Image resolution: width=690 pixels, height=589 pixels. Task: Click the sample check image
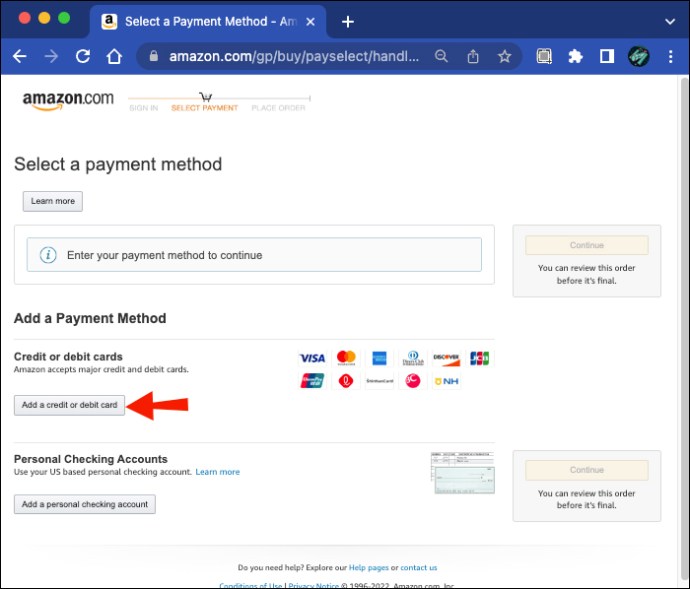462,472
